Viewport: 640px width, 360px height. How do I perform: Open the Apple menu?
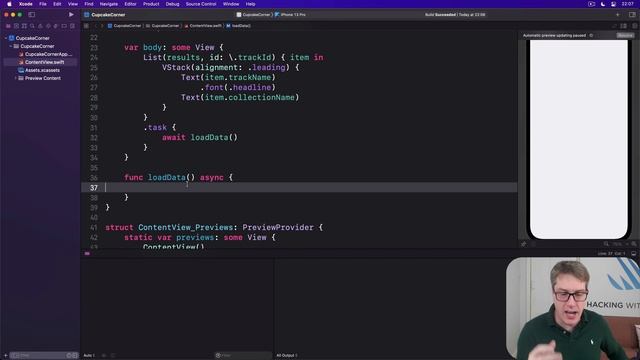(x=9, y=4)
